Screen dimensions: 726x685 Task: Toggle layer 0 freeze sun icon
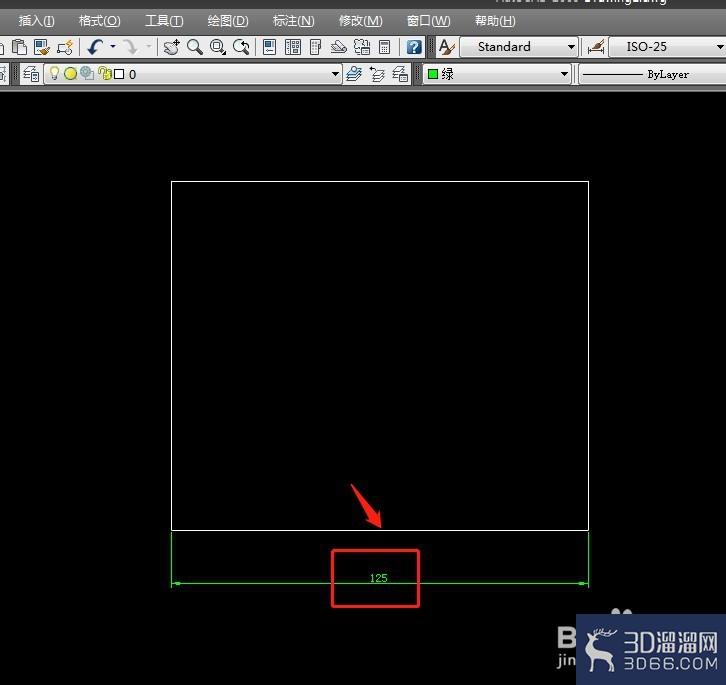(70, 74)
